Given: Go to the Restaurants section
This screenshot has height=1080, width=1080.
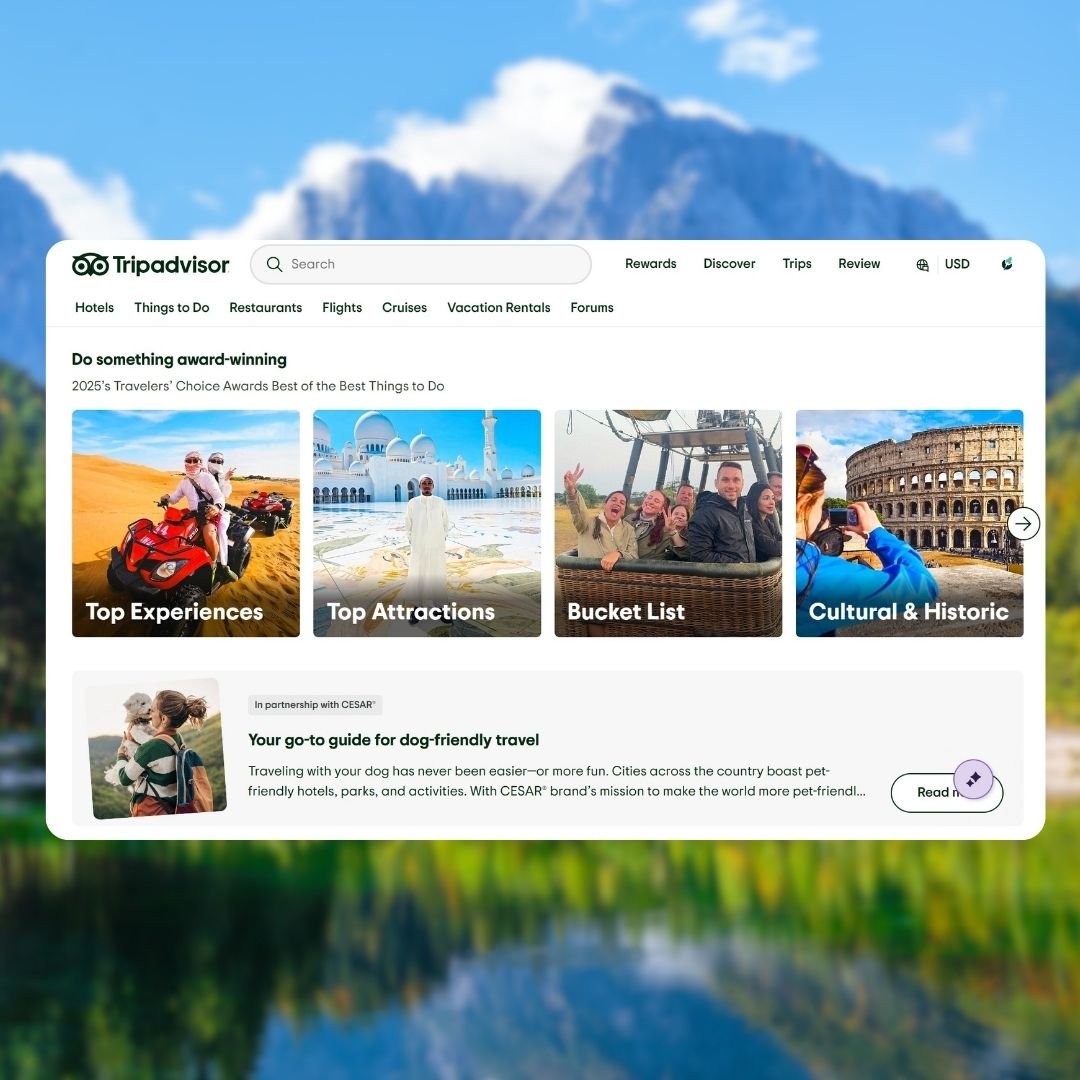Looking at the screenshot, I should pyautogui.click(x=265, y=308).
